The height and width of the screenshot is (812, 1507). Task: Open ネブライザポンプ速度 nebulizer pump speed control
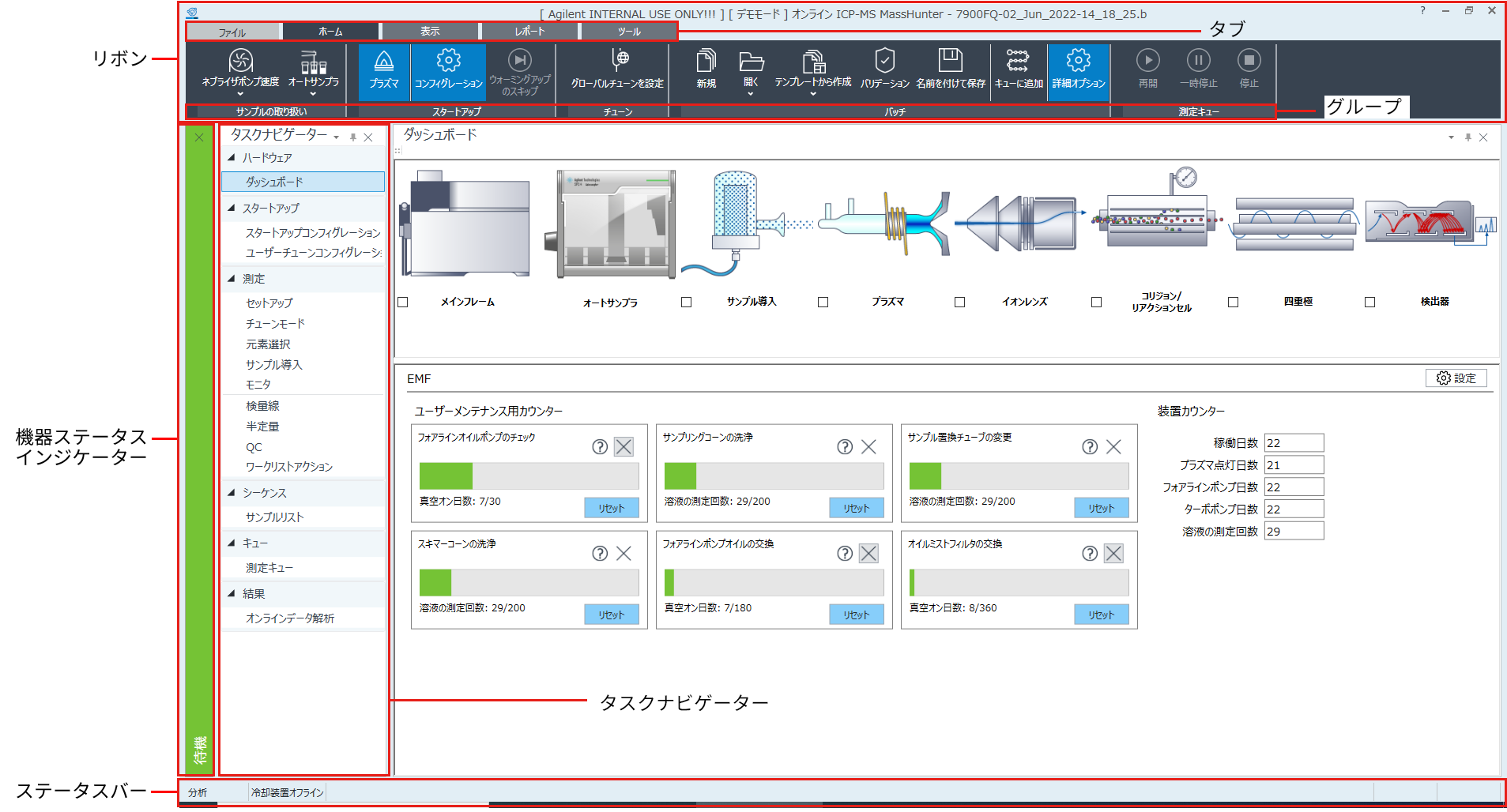click(240, 70)
